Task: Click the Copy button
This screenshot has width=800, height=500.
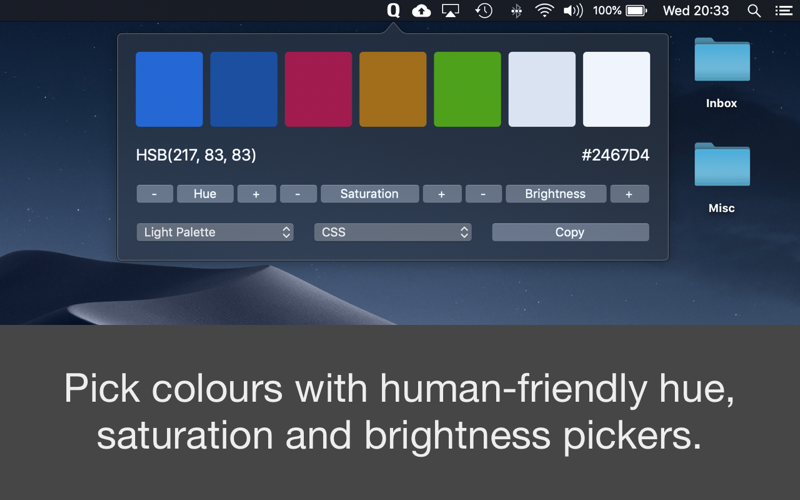Action: coord(570,232)
